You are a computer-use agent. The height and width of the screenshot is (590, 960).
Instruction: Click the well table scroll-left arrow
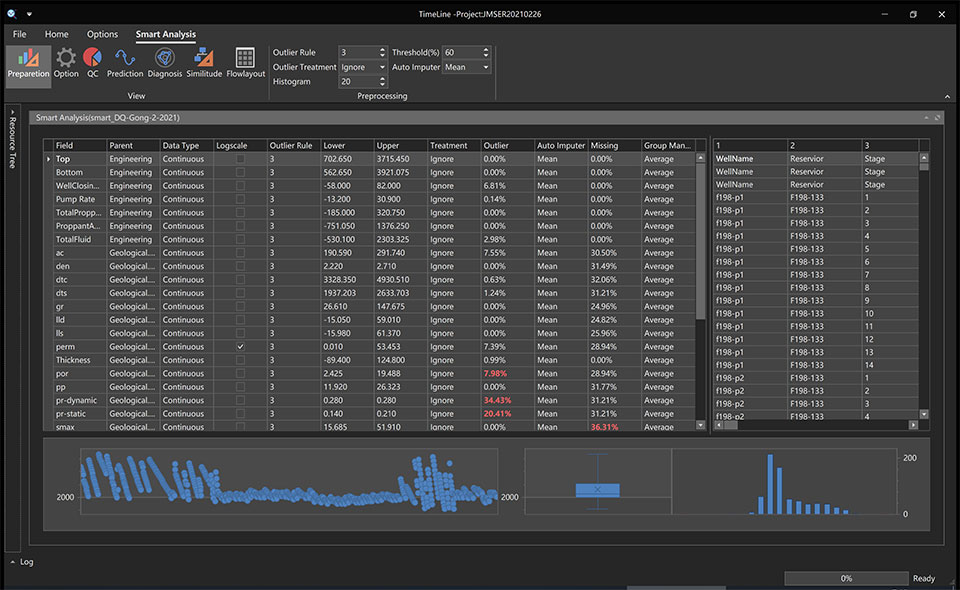tap(719, 425)
